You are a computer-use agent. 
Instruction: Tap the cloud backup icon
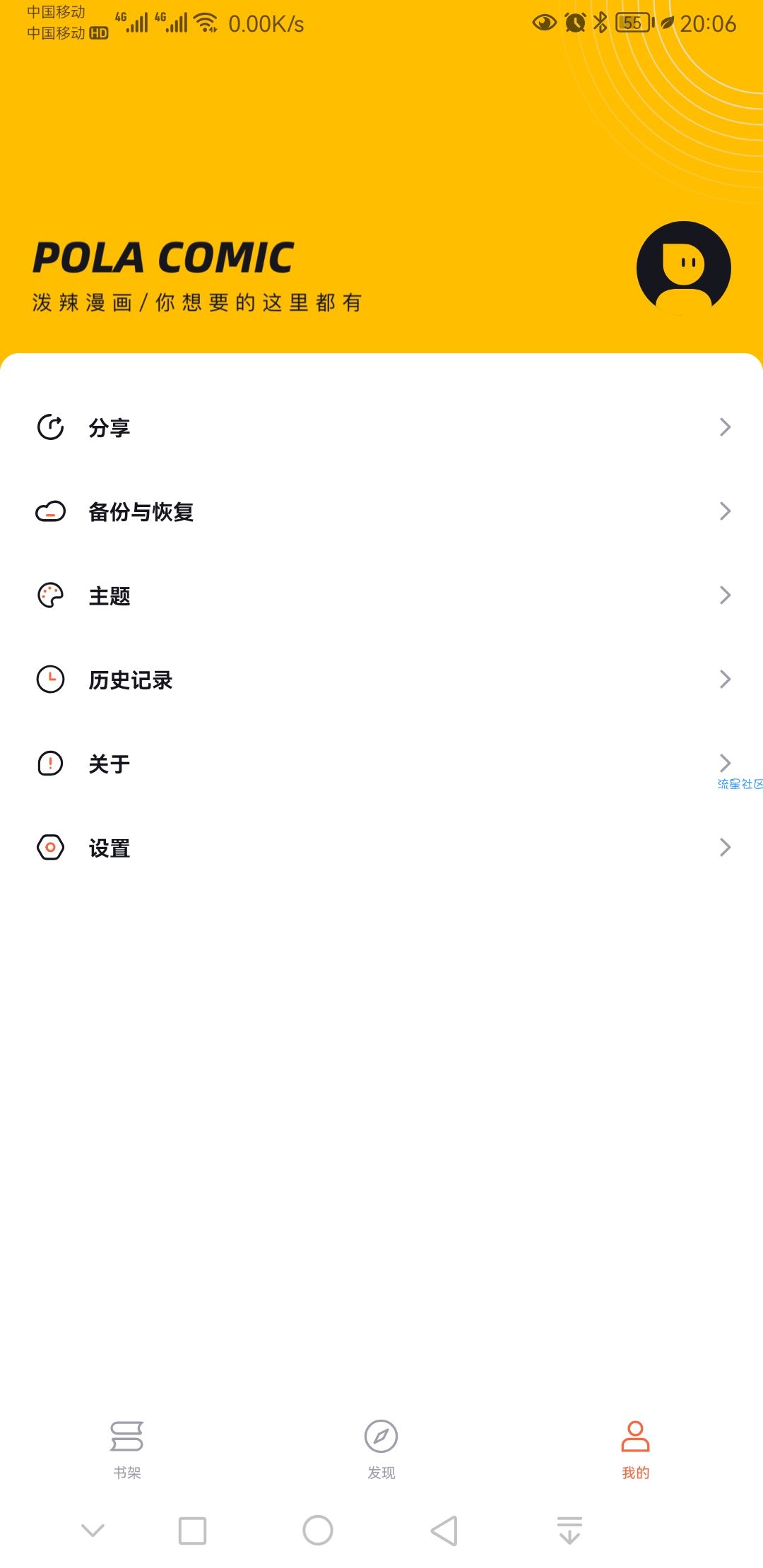click(50, 511)
